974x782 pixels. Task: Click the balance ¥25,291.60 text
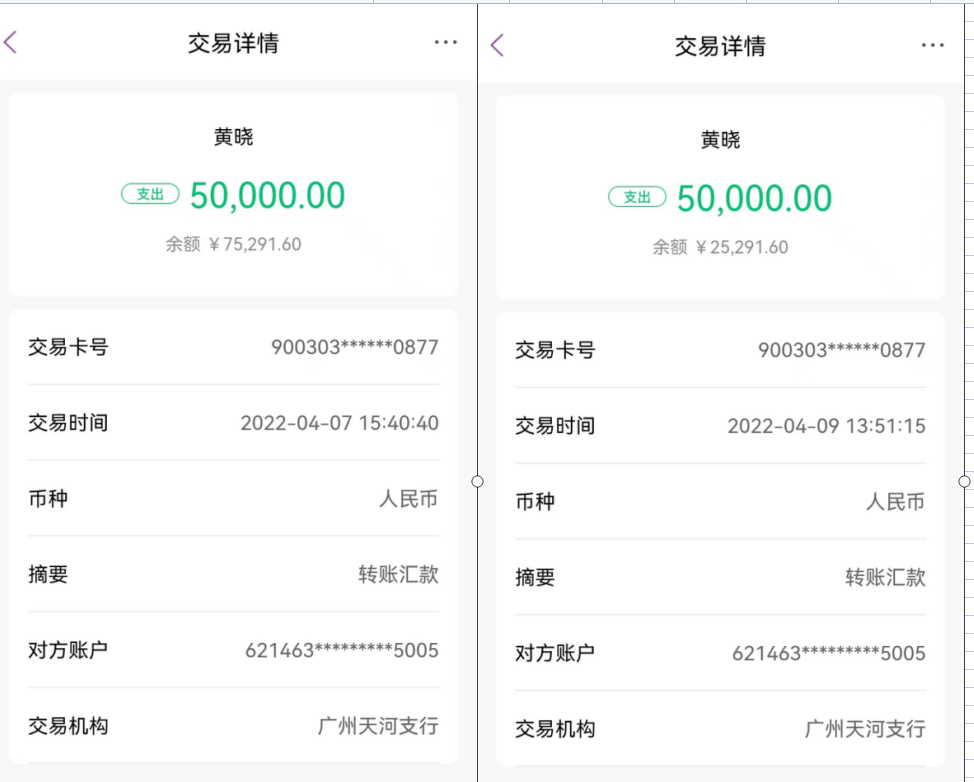pos(720,247)
